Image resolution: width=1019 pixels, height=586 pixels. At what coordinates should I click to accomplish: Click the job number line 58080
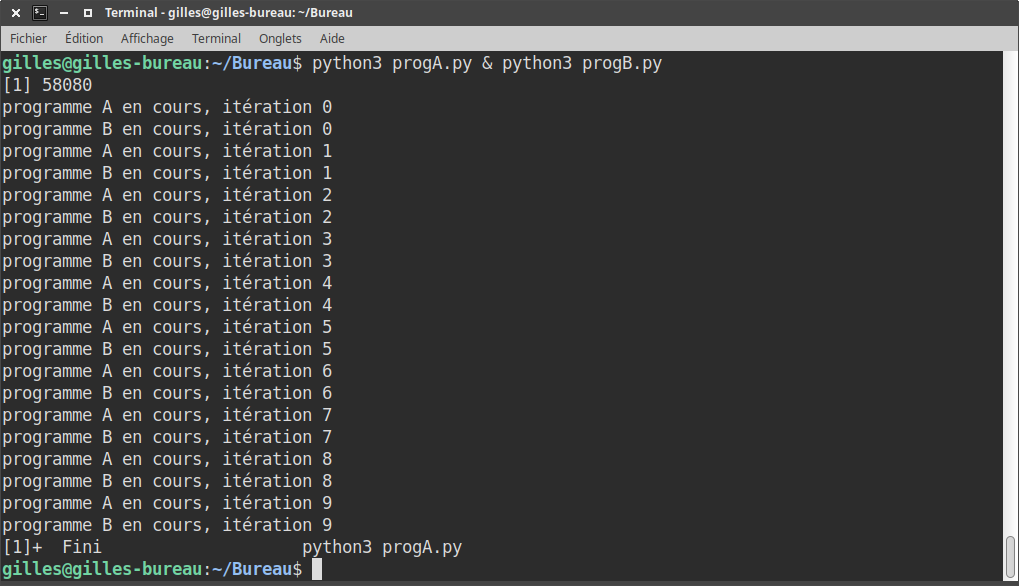click(x=47, y=85)
